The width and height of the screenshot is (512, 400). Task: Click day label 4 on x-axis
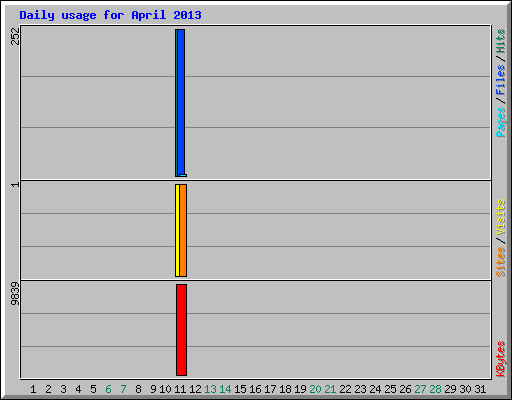point(78,389)
